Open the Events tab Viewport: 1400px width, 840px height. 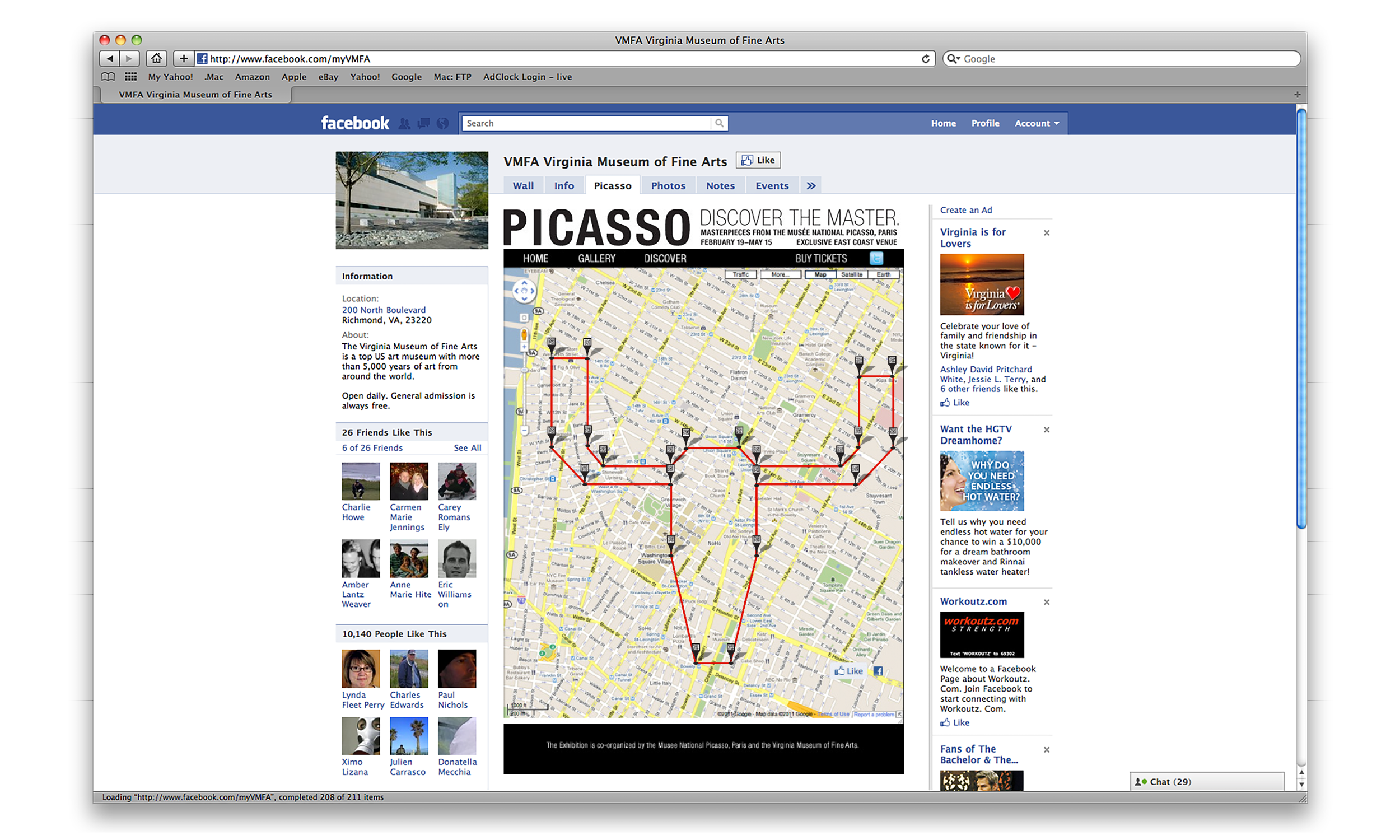tap(772, 186)
